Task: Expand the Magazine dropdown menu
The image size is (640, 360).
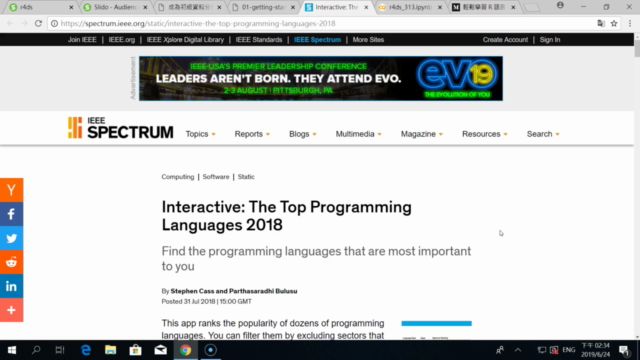Action: click(422, 134)
